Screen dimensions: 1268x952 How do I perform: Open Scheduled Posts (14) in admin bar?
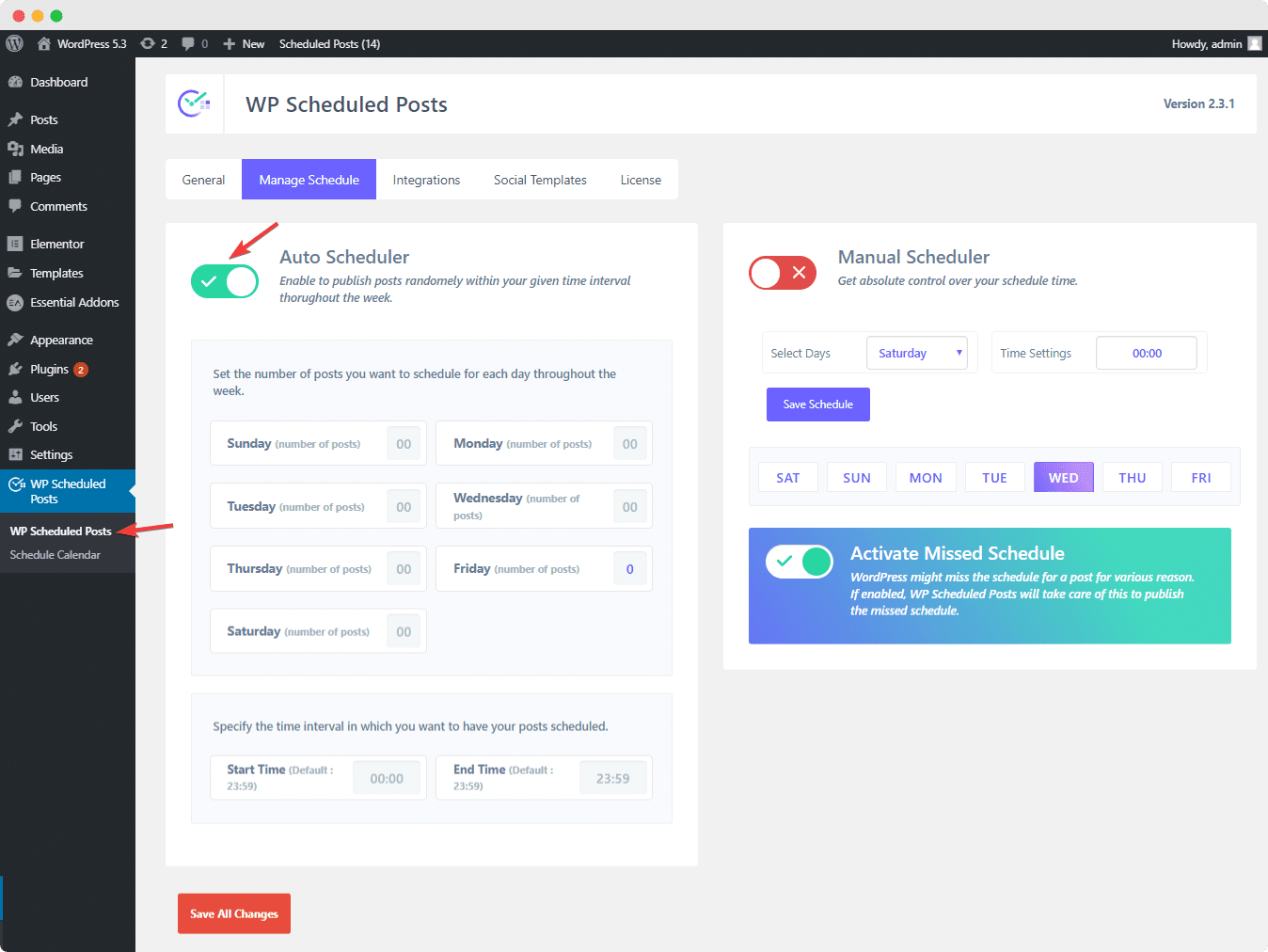(x=329, y=44)
